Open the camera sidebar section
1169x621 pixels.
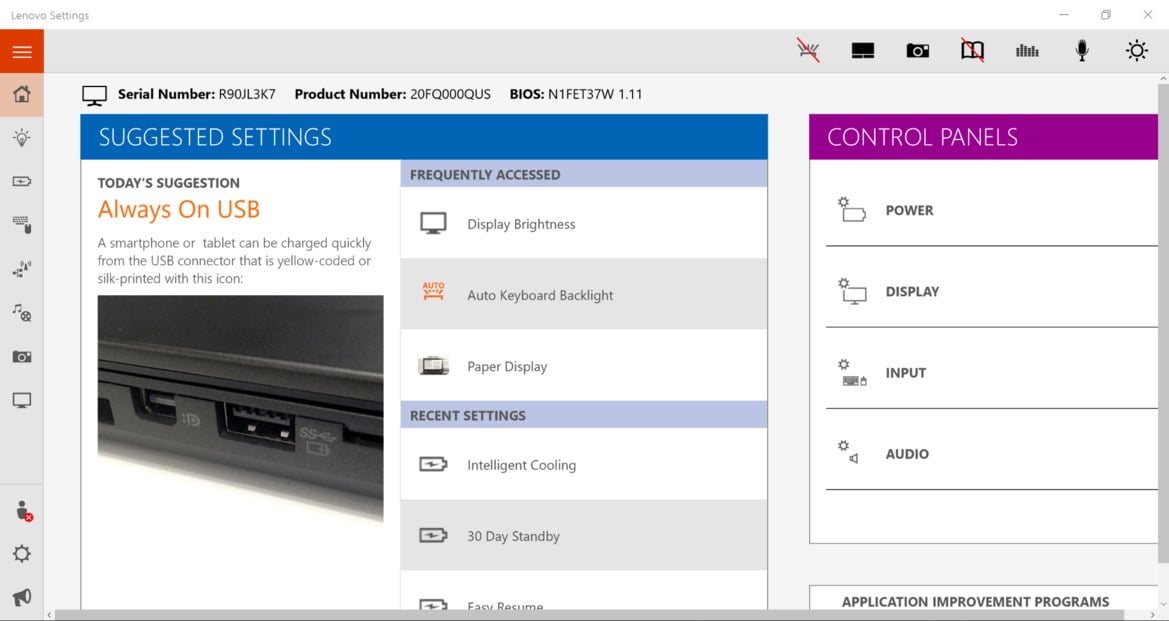tap(22, 356)
